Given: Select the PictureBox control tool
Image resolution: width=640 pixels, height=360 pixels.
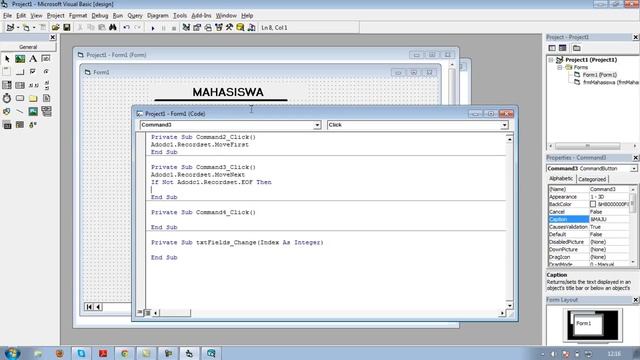Looking at the screenshot, I should (x=20, y=59).
